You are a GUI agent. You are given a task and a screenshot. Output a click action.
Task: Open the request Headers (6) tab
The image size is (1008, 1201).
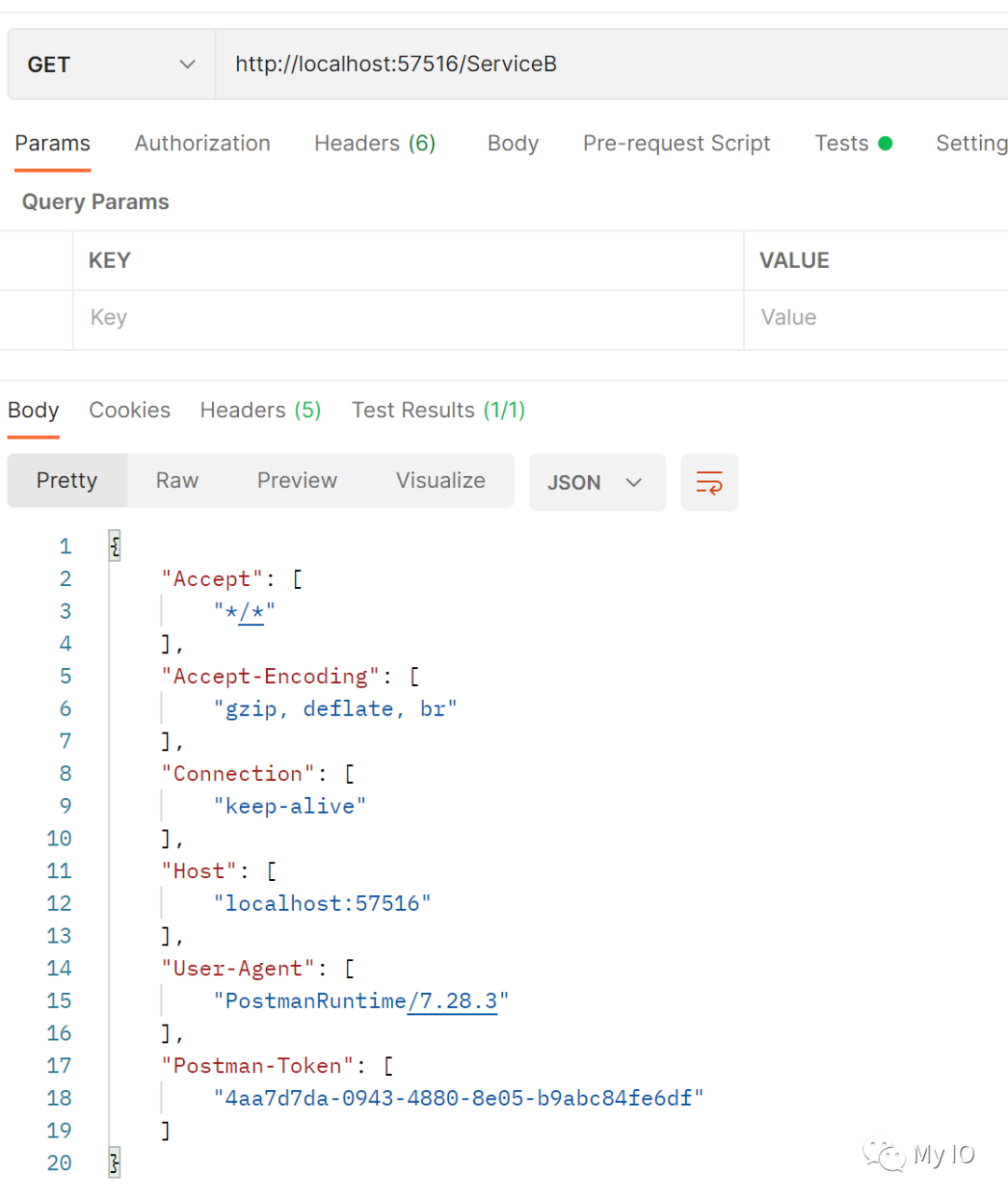(374, 144)
